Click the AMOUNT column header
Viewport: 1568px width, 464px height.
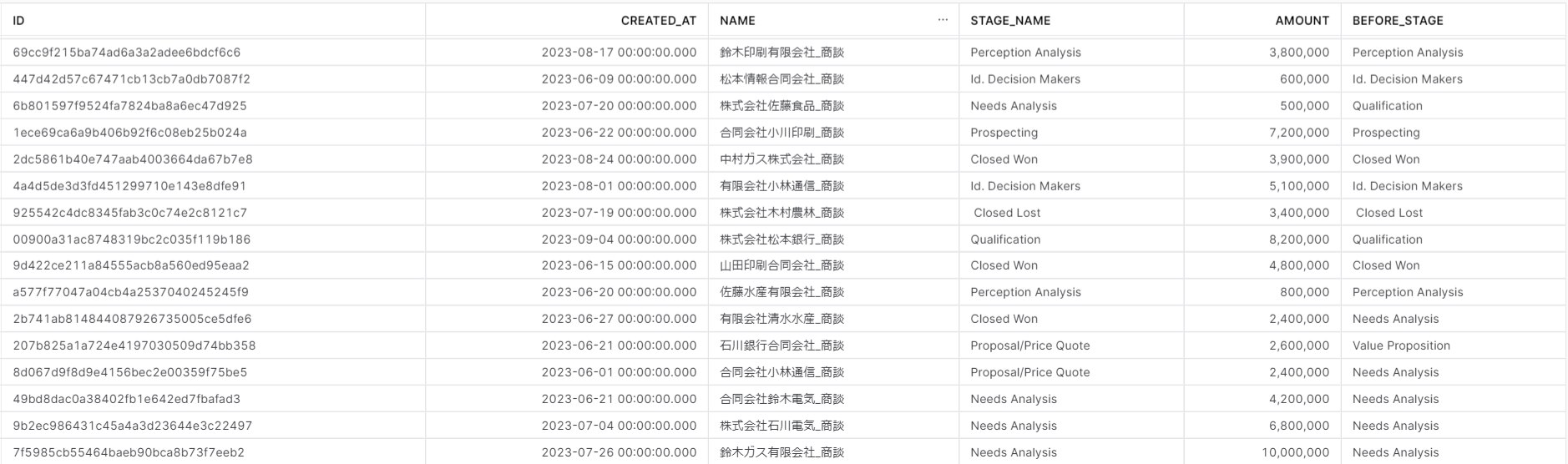tap(1262, 20)
